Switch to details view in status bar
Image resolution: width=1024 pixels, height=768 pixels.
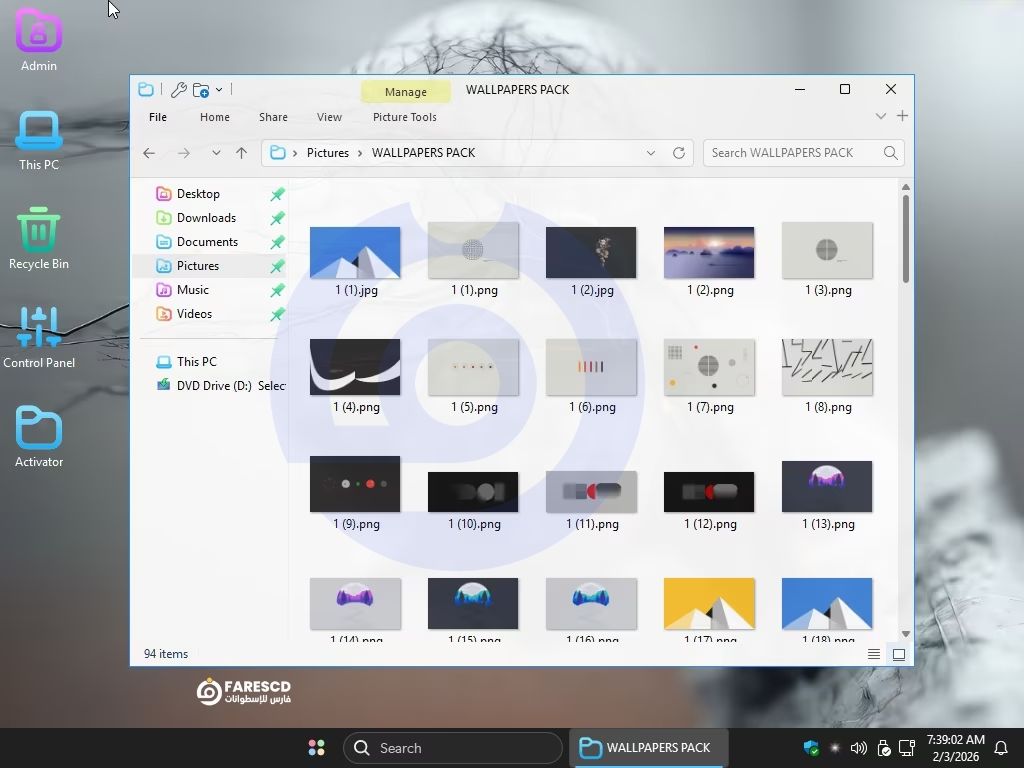coord(874,654)
